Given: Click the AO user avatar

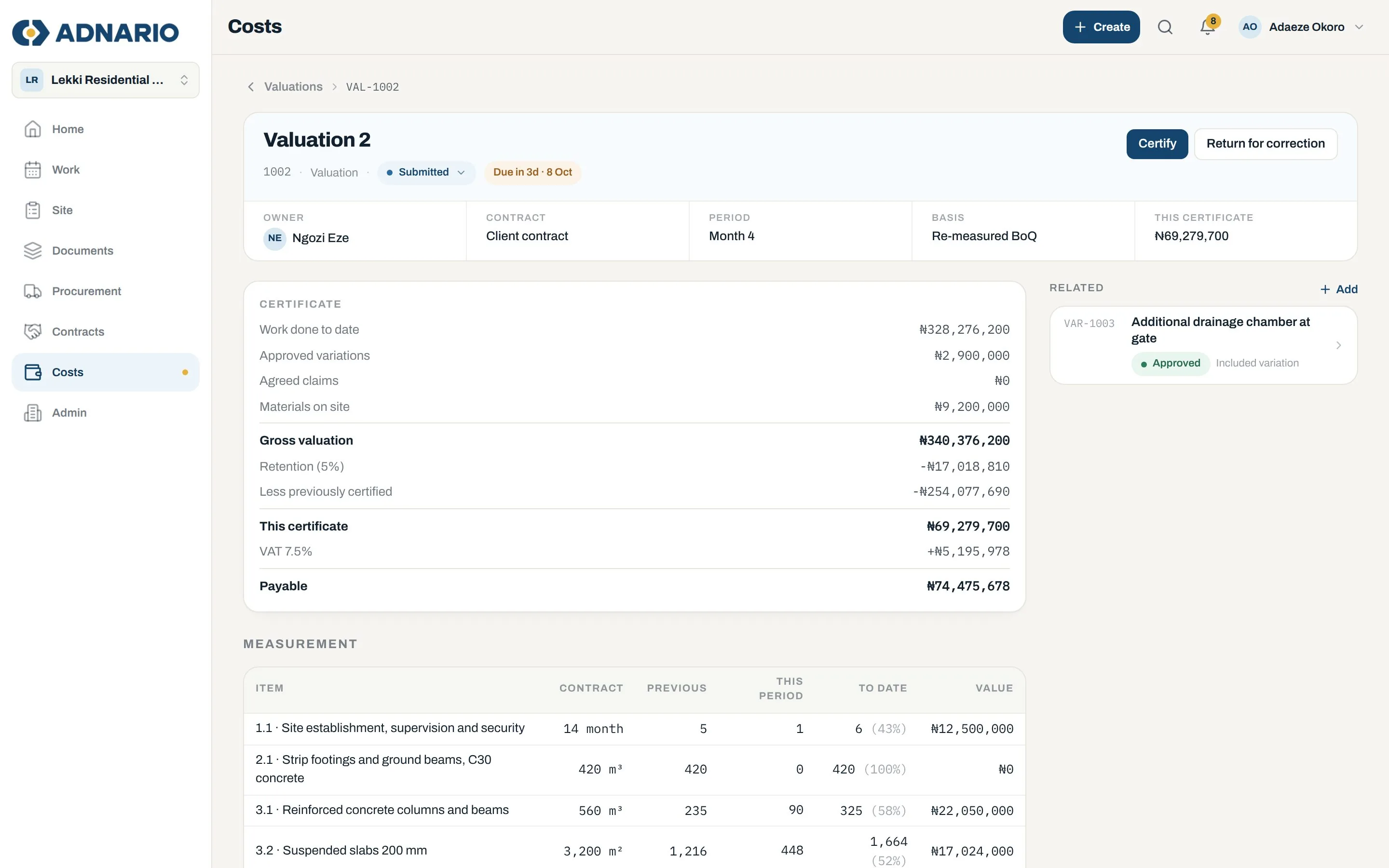Looking at the screenshot, I should click(x=1250, y=27).
